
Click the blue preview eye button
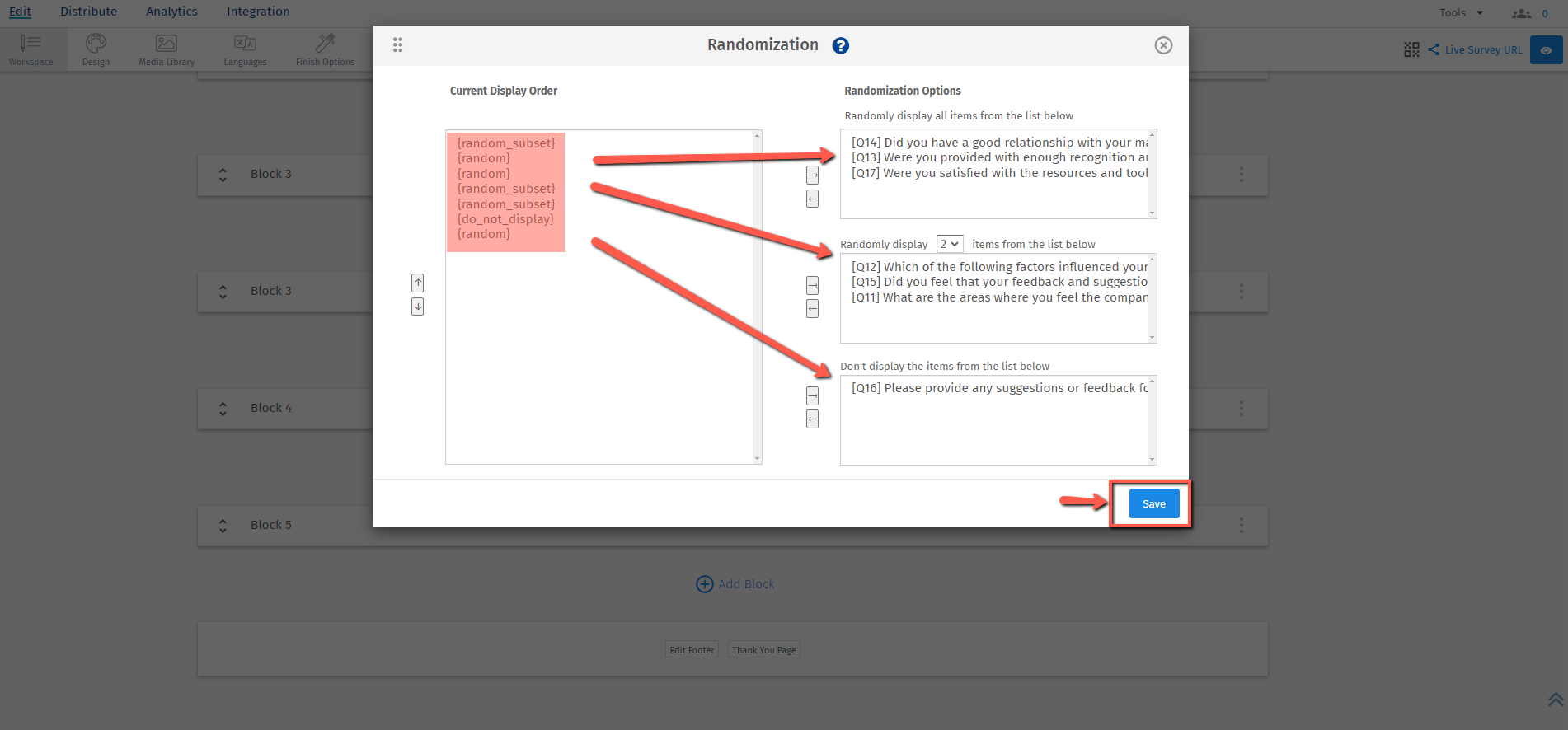[1546, 50]
